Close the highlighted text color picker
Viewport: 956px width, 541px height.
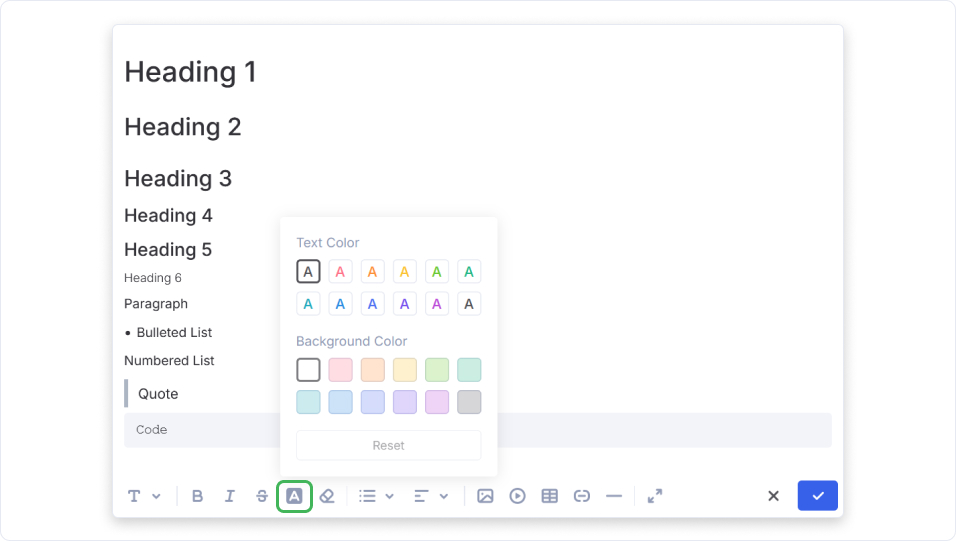(294, 496)
